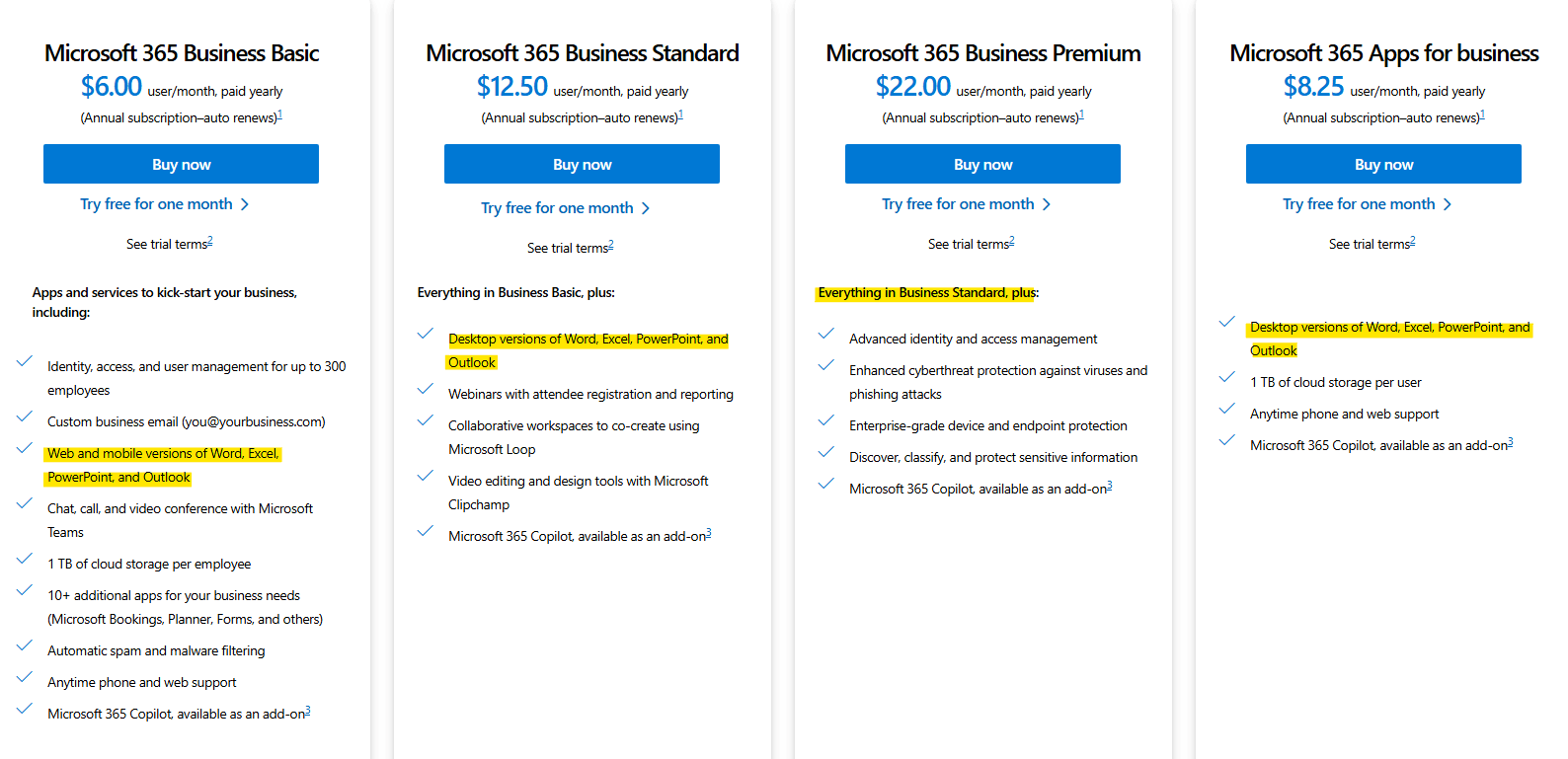Click Buy now for Apps for business
This screenshot has width=1568, height=759.
click(1383, 164)
